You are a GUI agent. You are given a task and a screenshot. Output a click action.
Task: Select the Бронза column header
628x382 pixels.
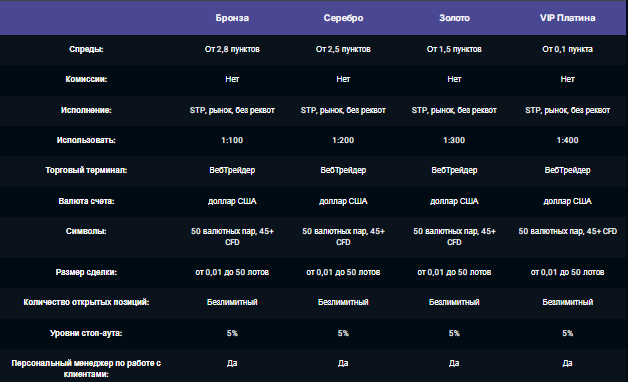tap(232, 18)
